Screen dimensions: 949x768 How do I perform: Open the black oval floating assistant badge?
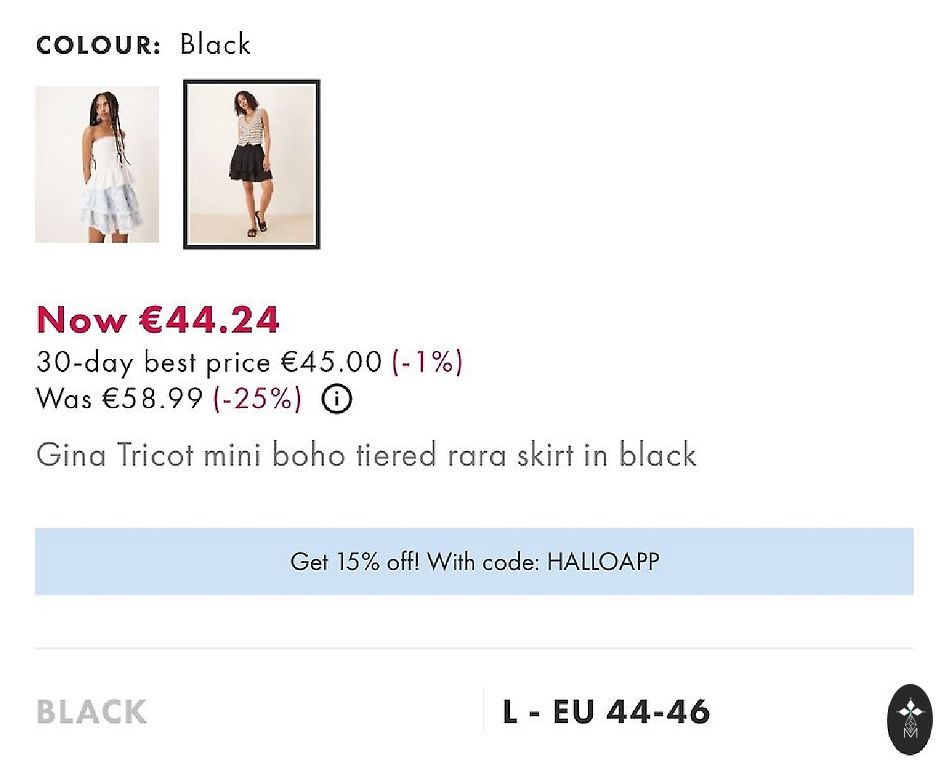(910, 719)
